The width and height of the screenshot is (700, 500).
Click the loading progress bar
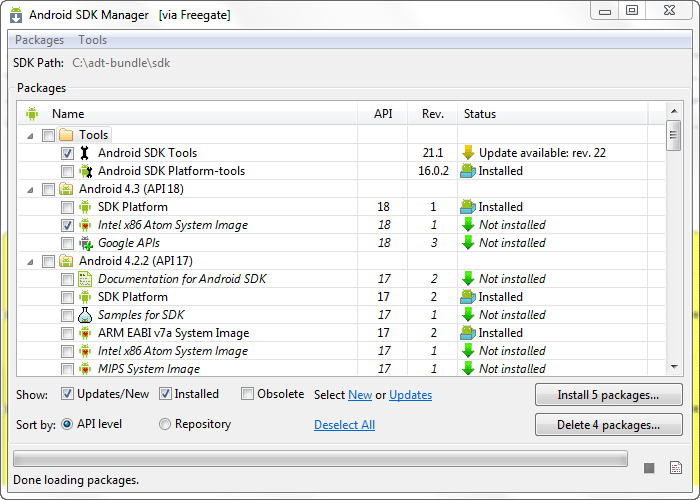(x=320, y=459)
